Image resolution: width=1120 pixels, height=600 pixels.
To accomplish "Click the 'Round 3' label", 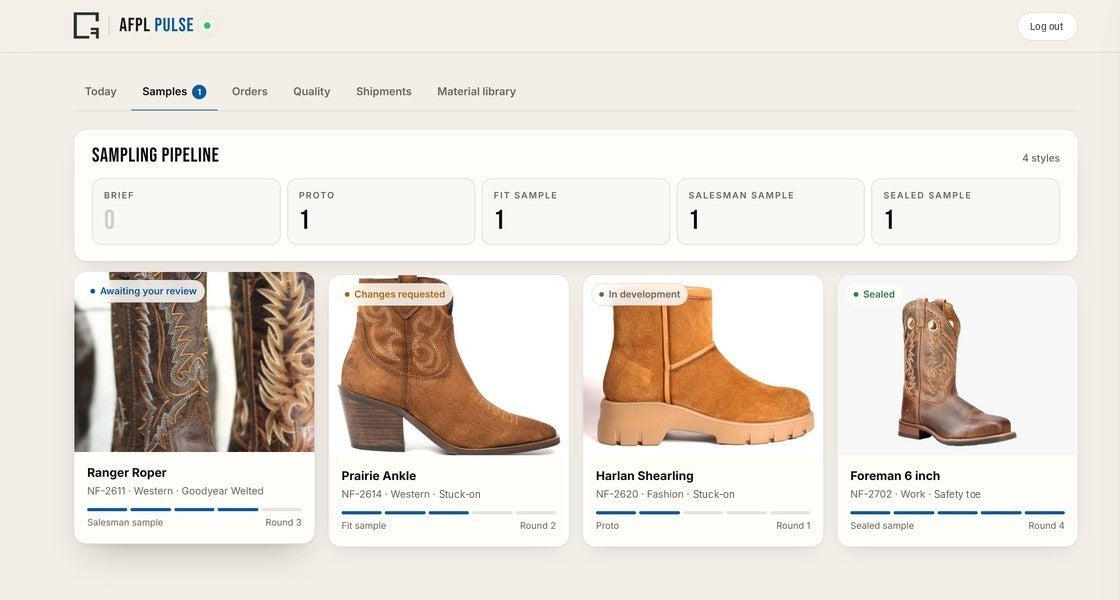I will click(283, 522).
